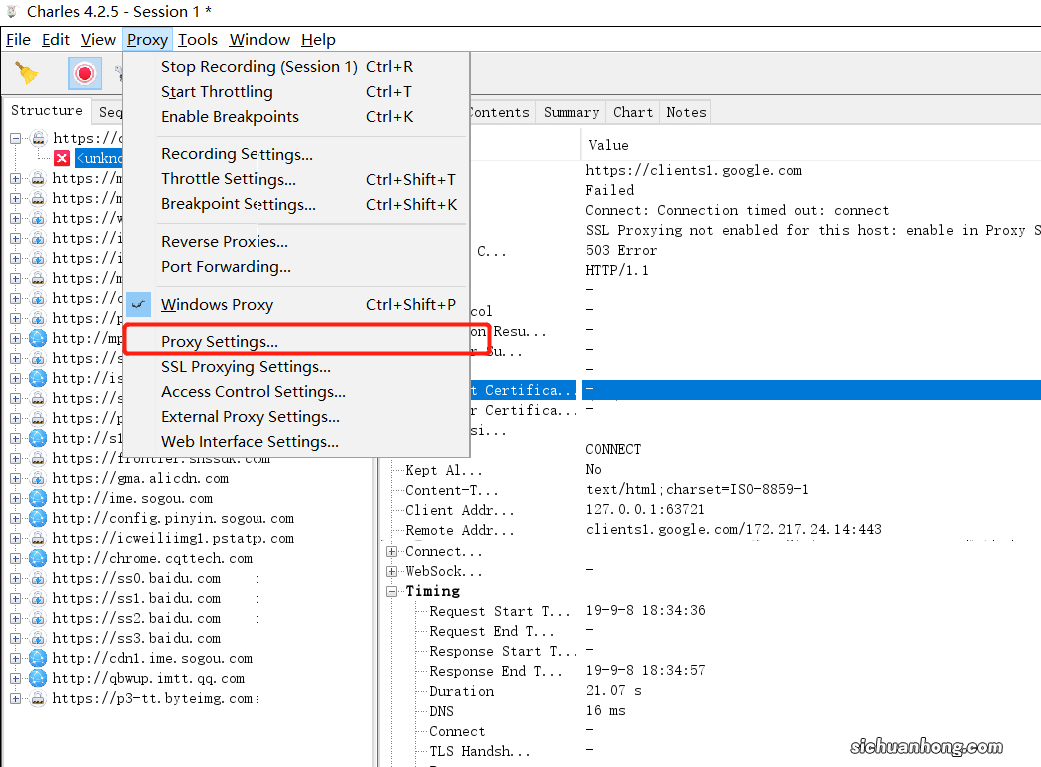
Task: Collapse the Timing section in overview
Action: [392, 591]
